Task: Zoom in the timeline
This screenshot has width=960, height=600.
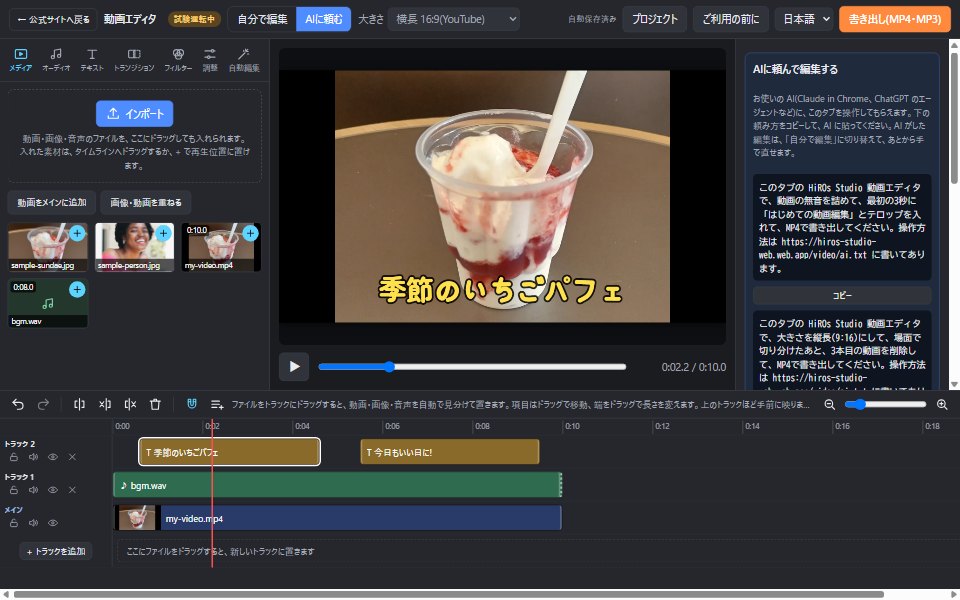Action: tap(942, 404)
